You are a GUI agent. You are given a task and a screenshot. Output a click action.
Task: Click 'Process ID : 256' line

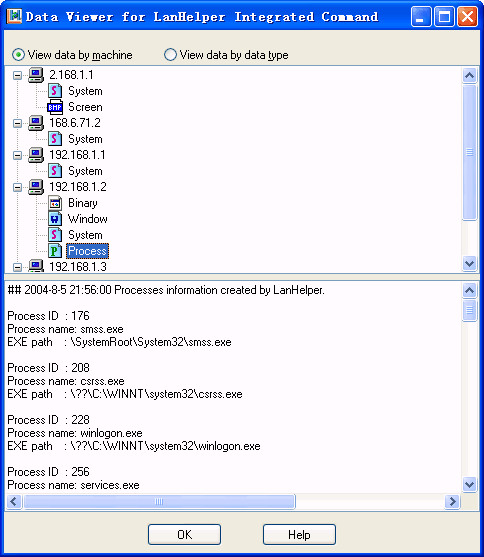(x=48, y=472)
